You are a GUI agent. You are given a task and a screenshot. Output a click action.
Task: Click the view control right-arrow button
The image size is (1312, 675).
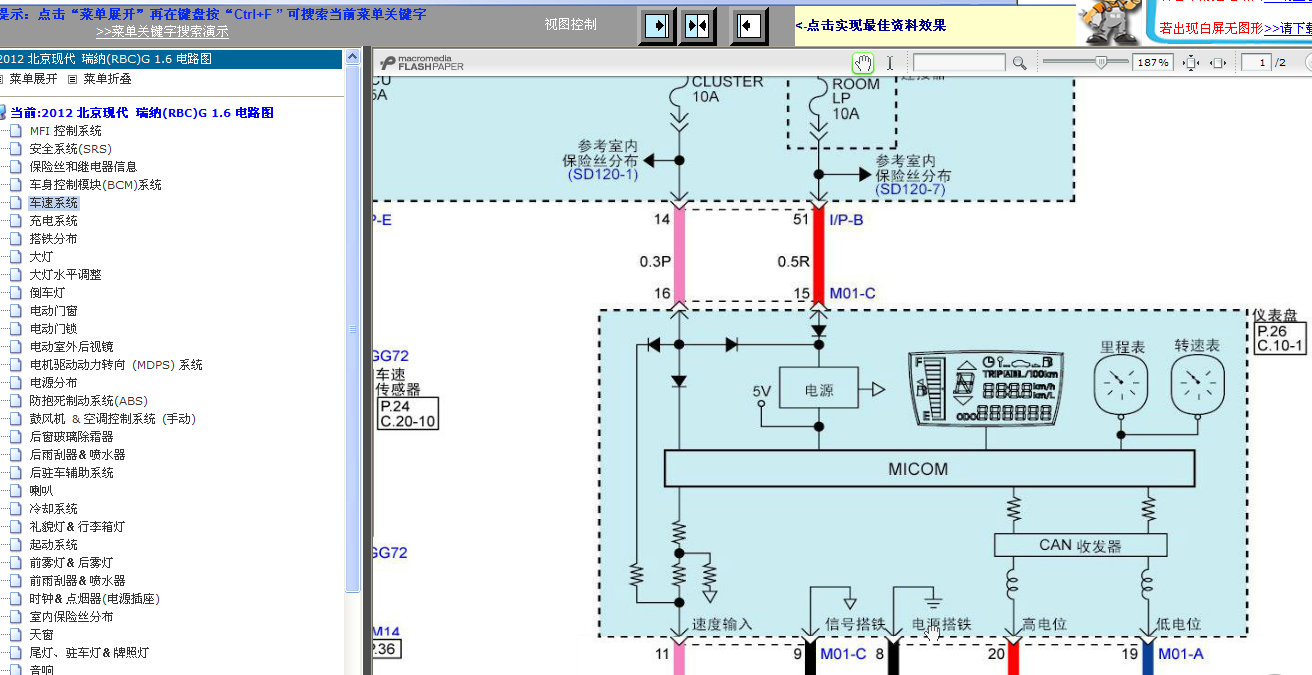pyautogui.click(x=658, y=25)
